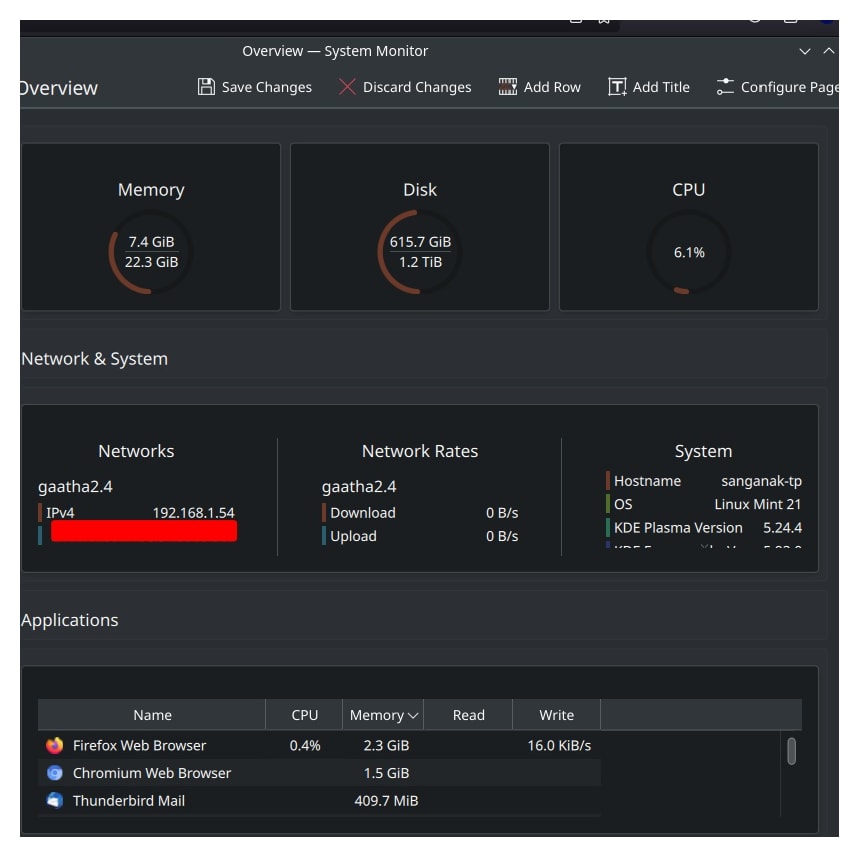This screenshot has height=857, width=859.
Task: Click the Discard Changes red X icon
Action: click(x=347, y=87)
